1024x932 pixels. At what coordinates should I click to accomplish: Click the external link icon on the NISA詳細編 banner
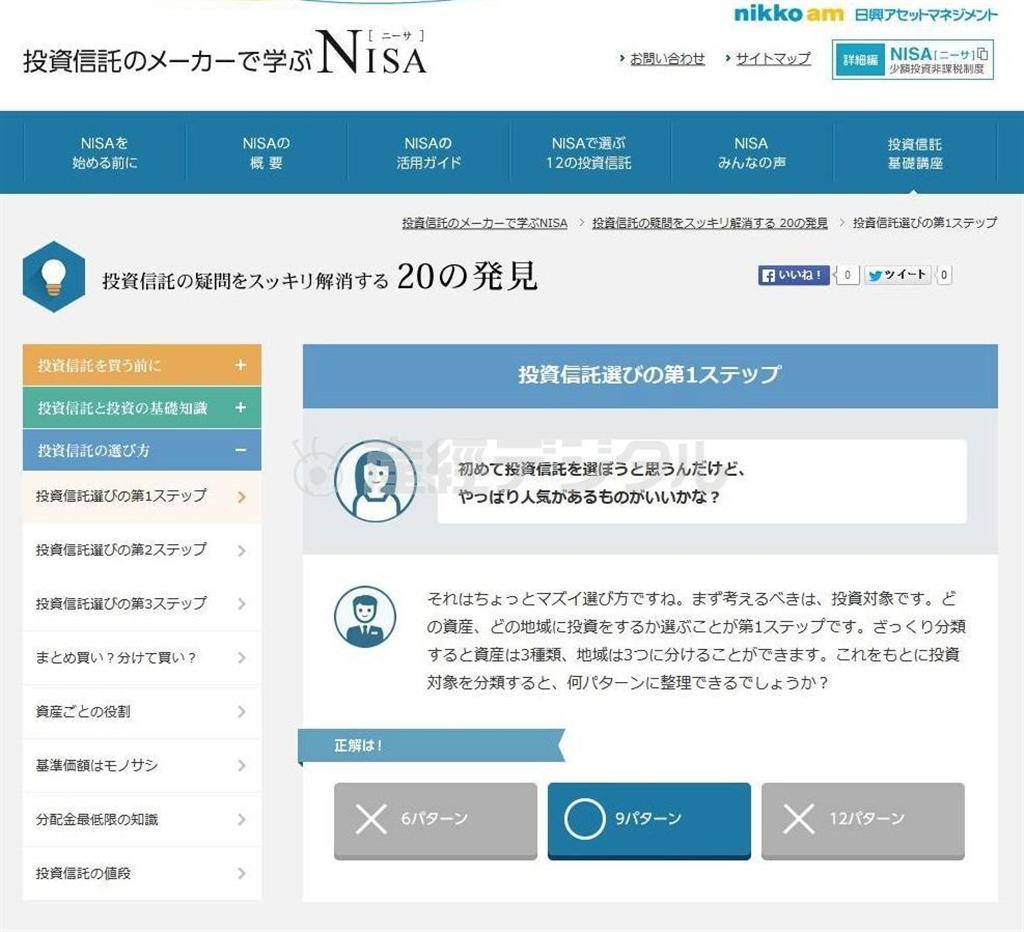pyautogui.click(x=981, y=55)
